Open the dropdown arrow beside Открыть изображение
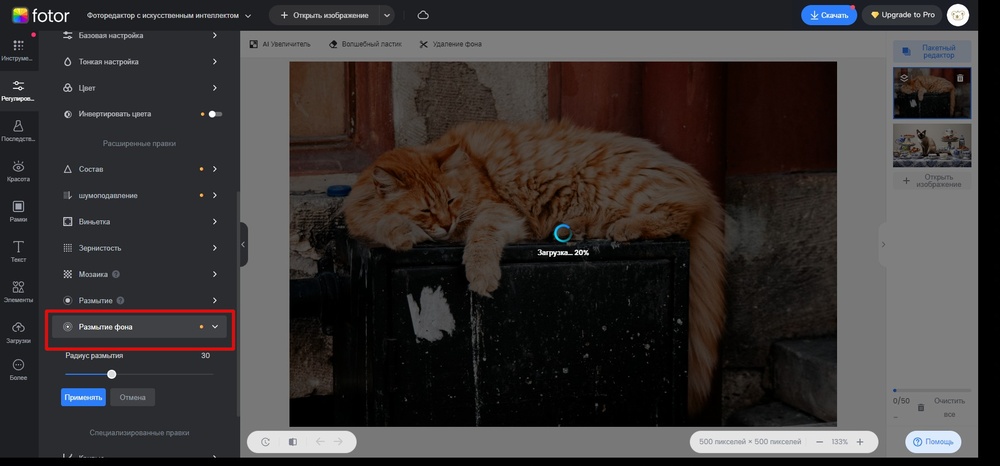 coord(386,16)
